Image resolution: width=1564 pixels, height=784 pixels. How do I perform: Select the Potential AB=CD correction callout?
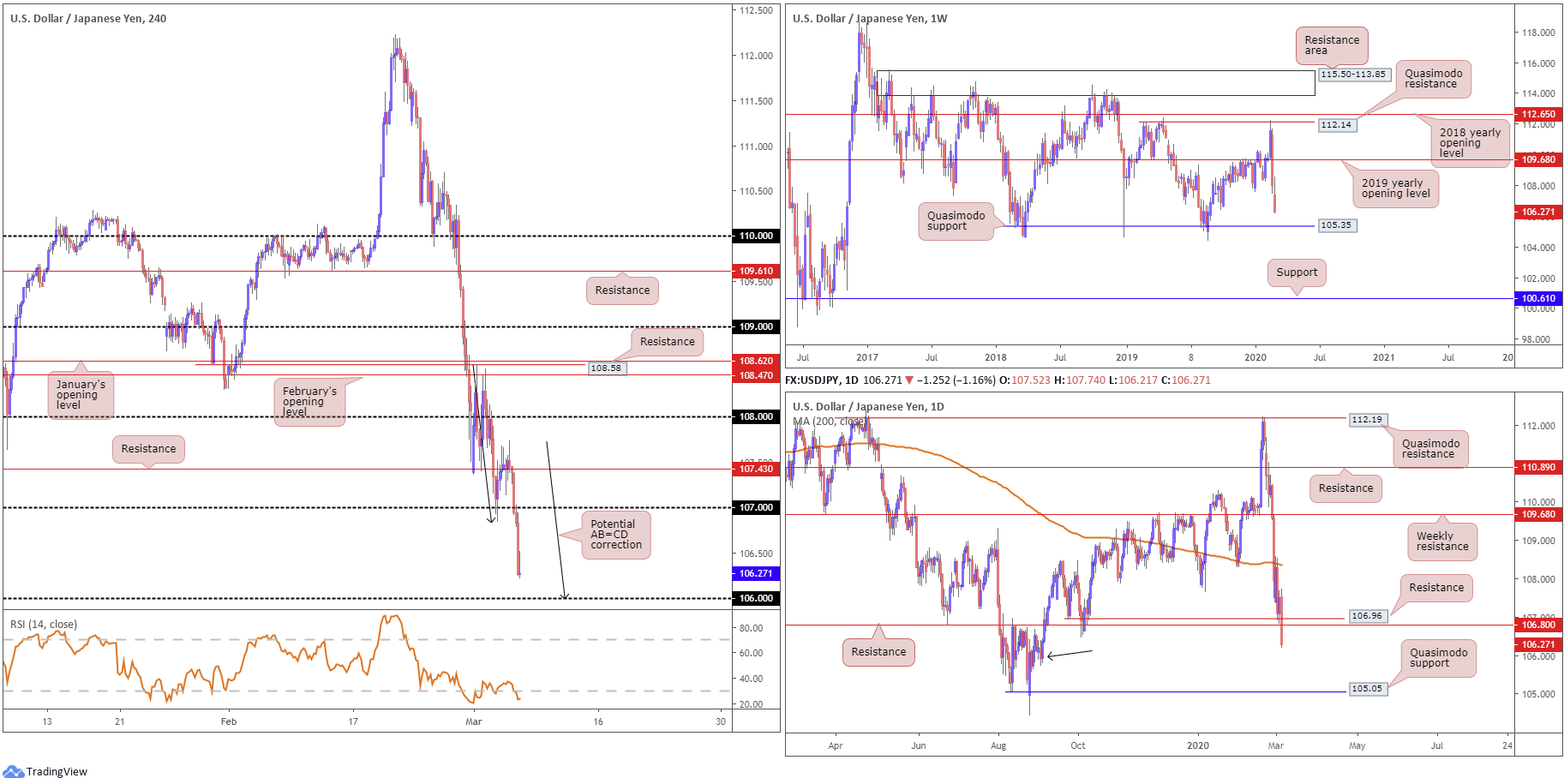(615, 535)
